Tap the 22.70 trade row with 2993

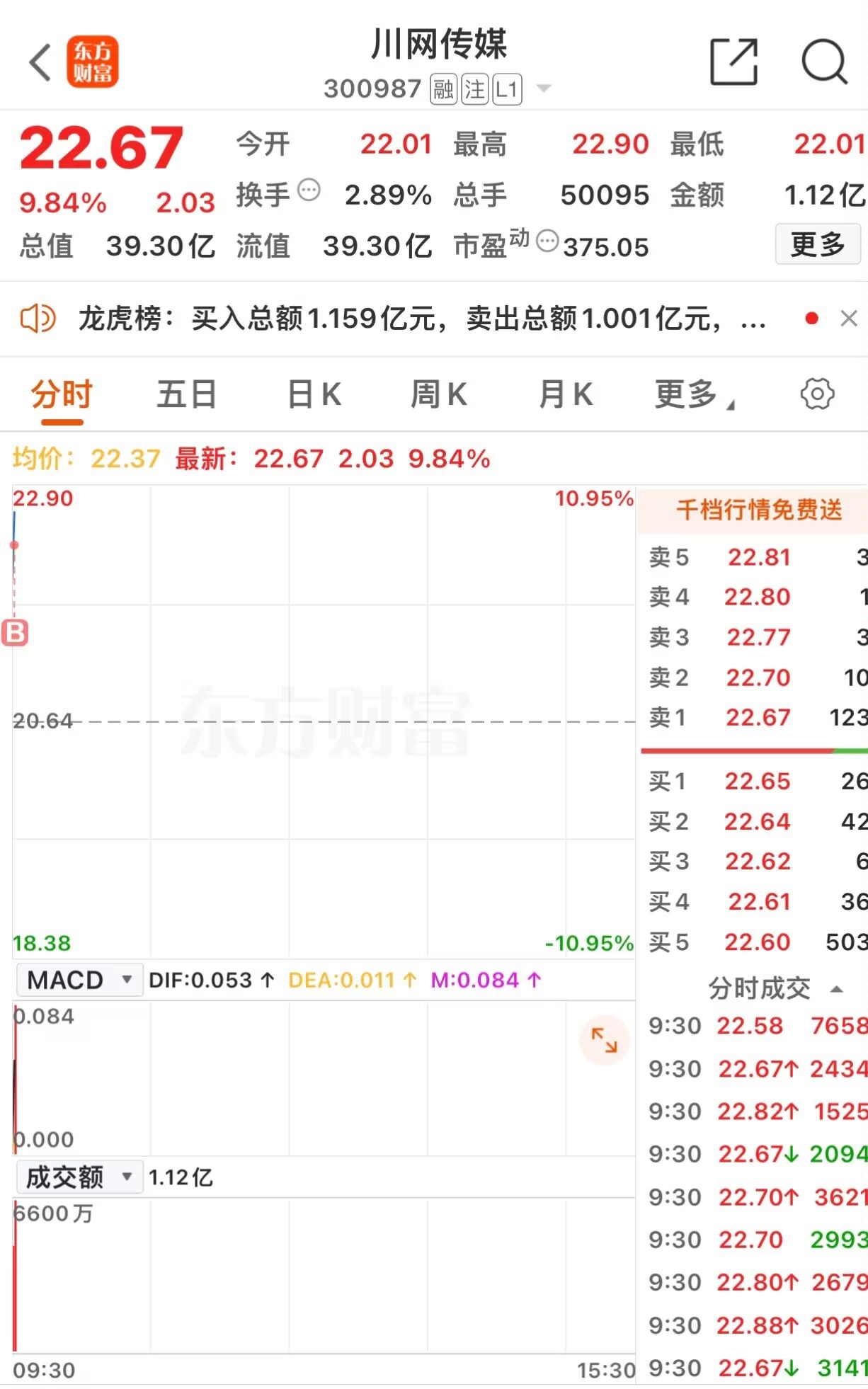758,1240
